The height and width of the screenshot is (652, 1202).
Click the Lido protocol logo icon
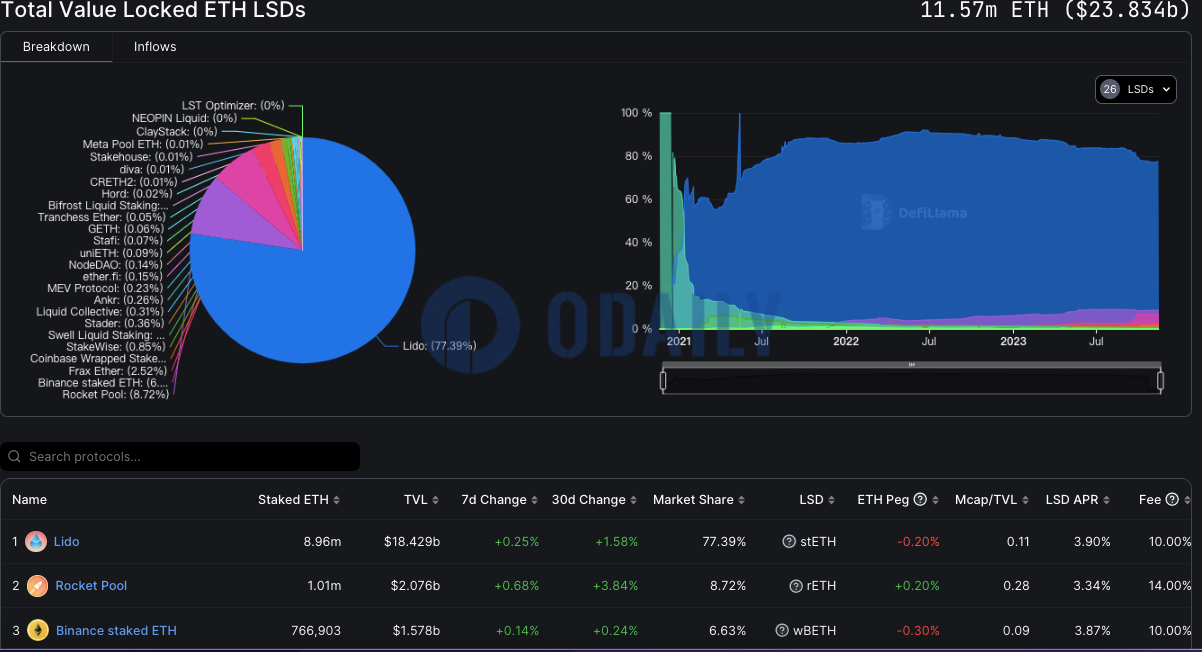click(x=36, y=542)
